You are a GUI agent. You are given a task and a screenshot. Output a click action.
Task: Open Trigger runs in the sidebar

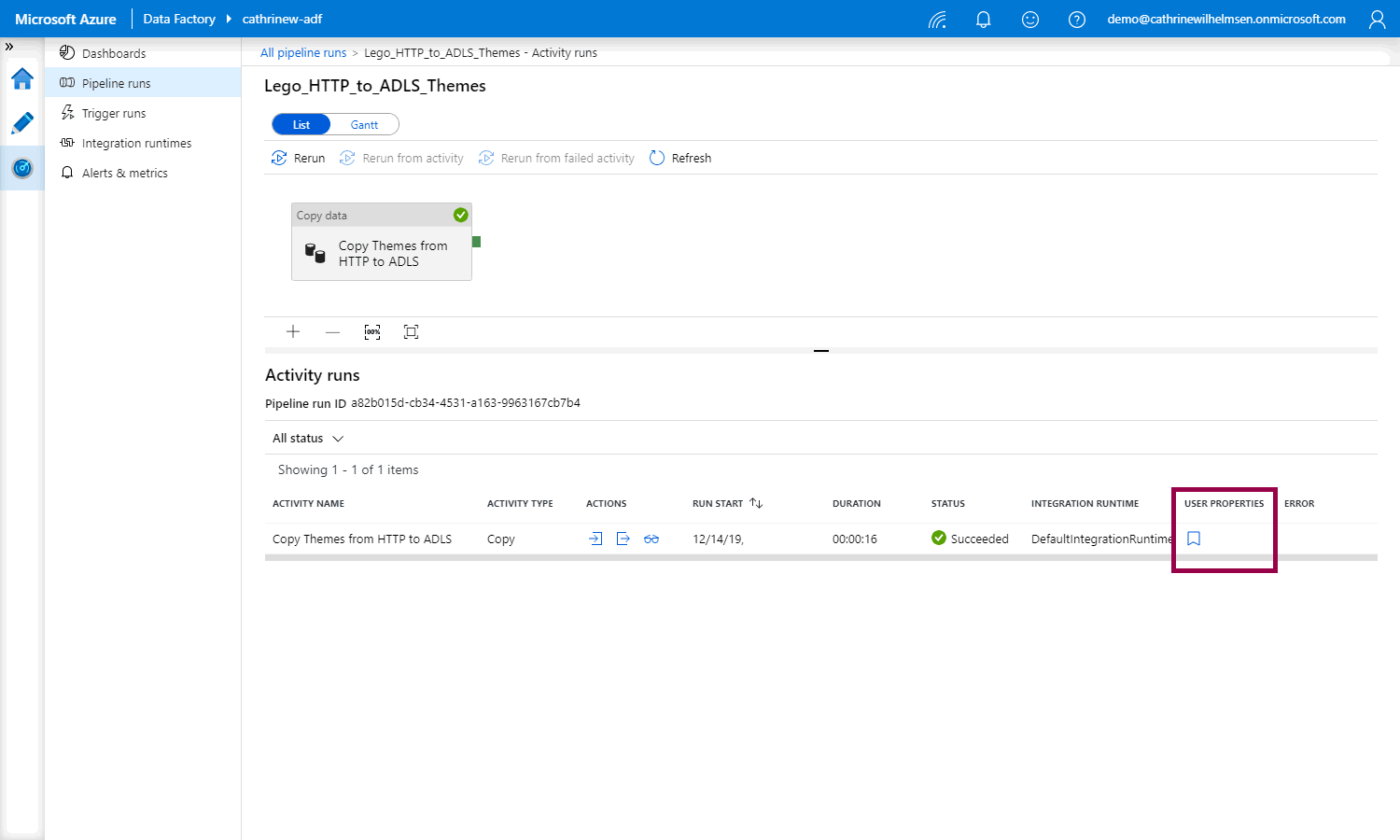[x=114, y=114]
